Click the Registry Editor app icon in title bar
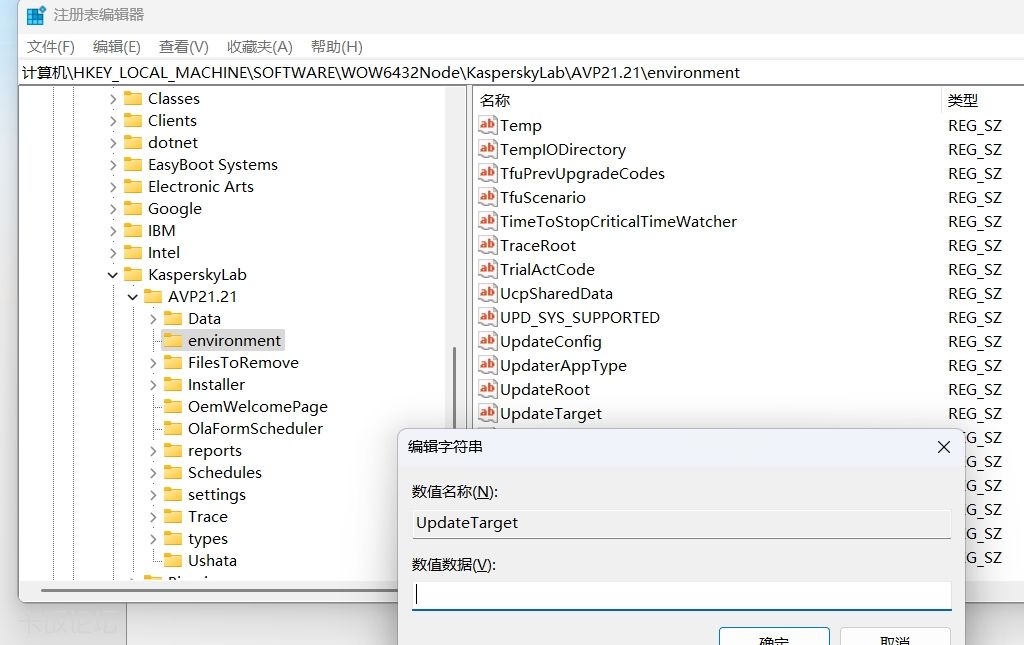The image size is (1024, 645). click(36, 14)
